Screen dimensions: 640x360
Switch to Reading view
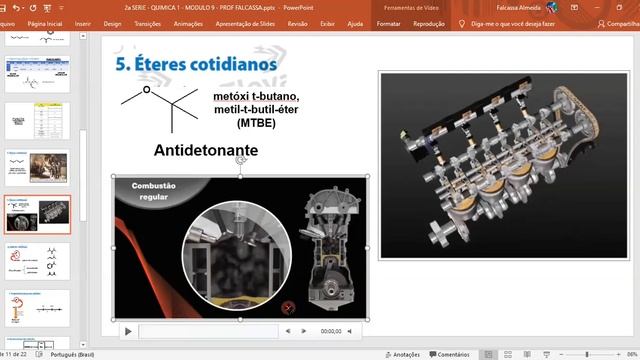coord(527,354)
